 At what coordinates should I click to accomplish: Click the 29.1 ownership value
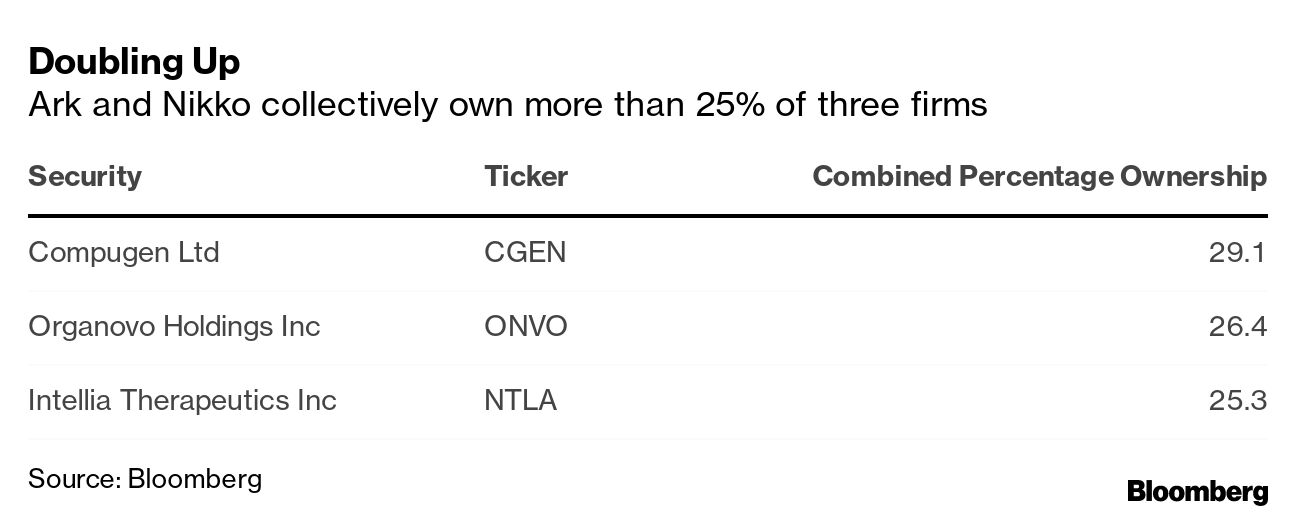click(x=1237, y=252)
